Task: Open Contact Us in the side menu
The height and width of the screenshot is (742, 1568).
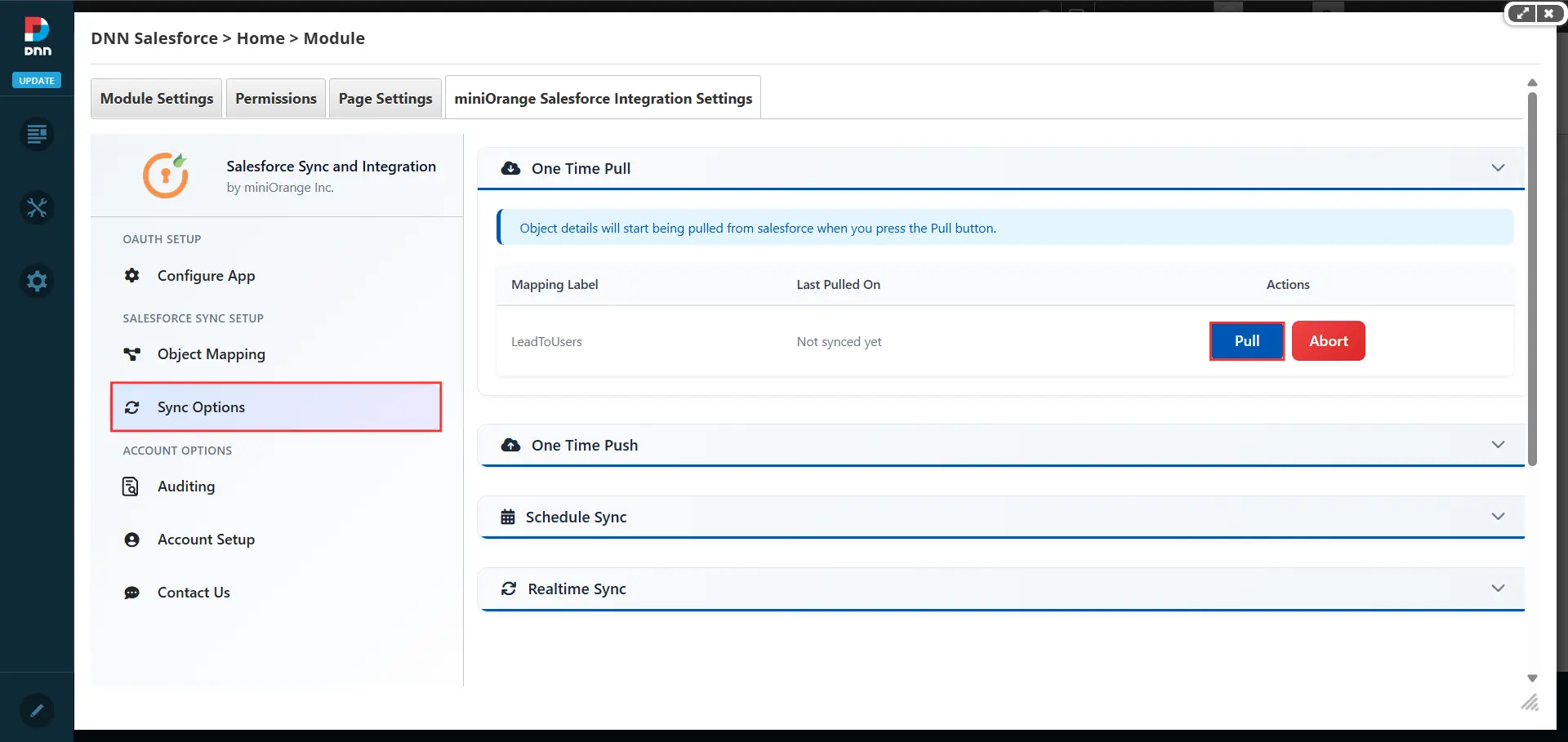Action: pyautogui.click(x=276, y=593)
